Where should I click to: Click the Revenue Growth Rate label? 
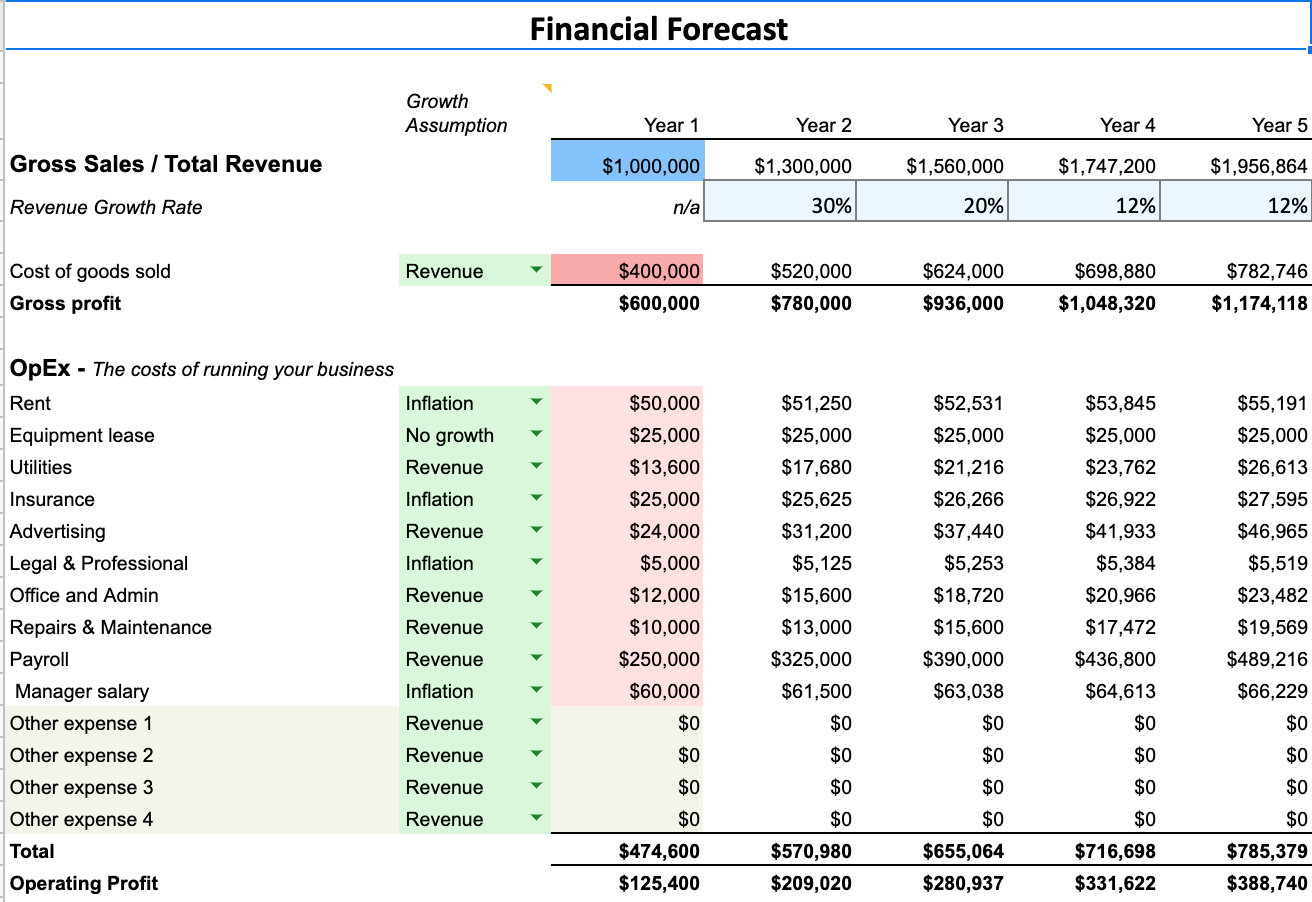(106, 207)
